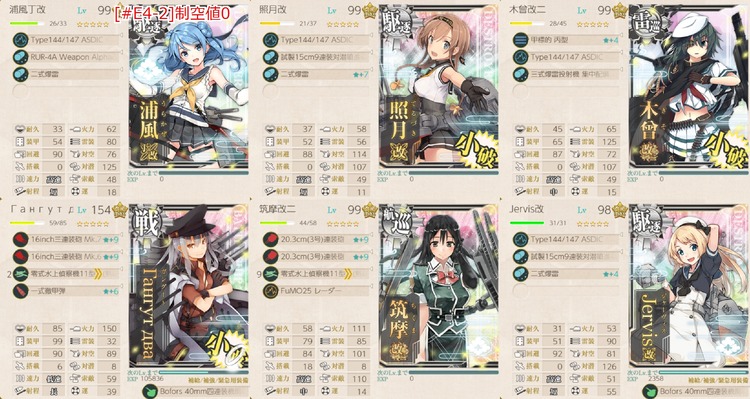The image size is (750, 399).
Task: Open the Jervis改 ship card portrait
Action: (x=688, y=287)
